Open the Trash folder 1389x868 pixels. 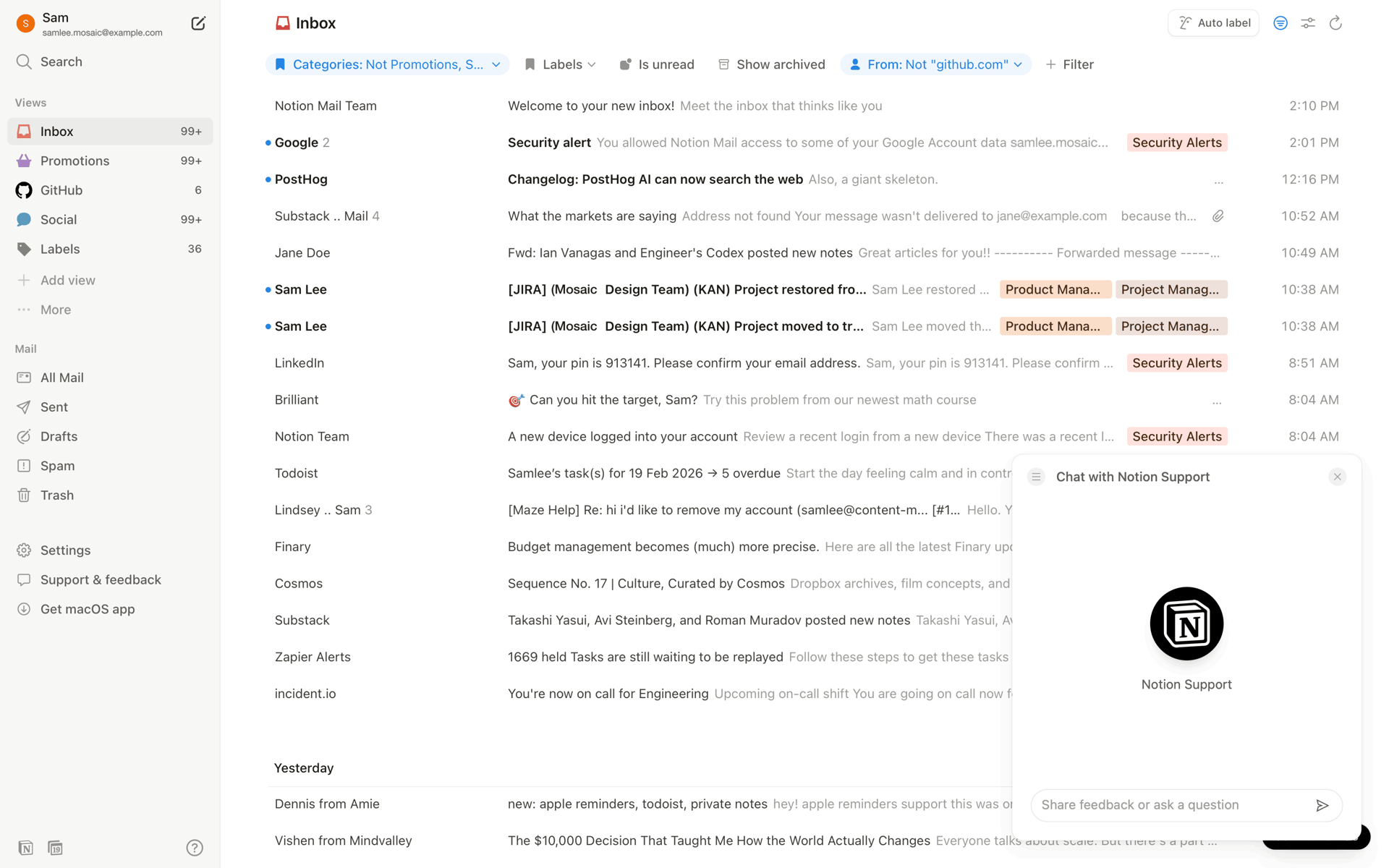pos(110,495)
